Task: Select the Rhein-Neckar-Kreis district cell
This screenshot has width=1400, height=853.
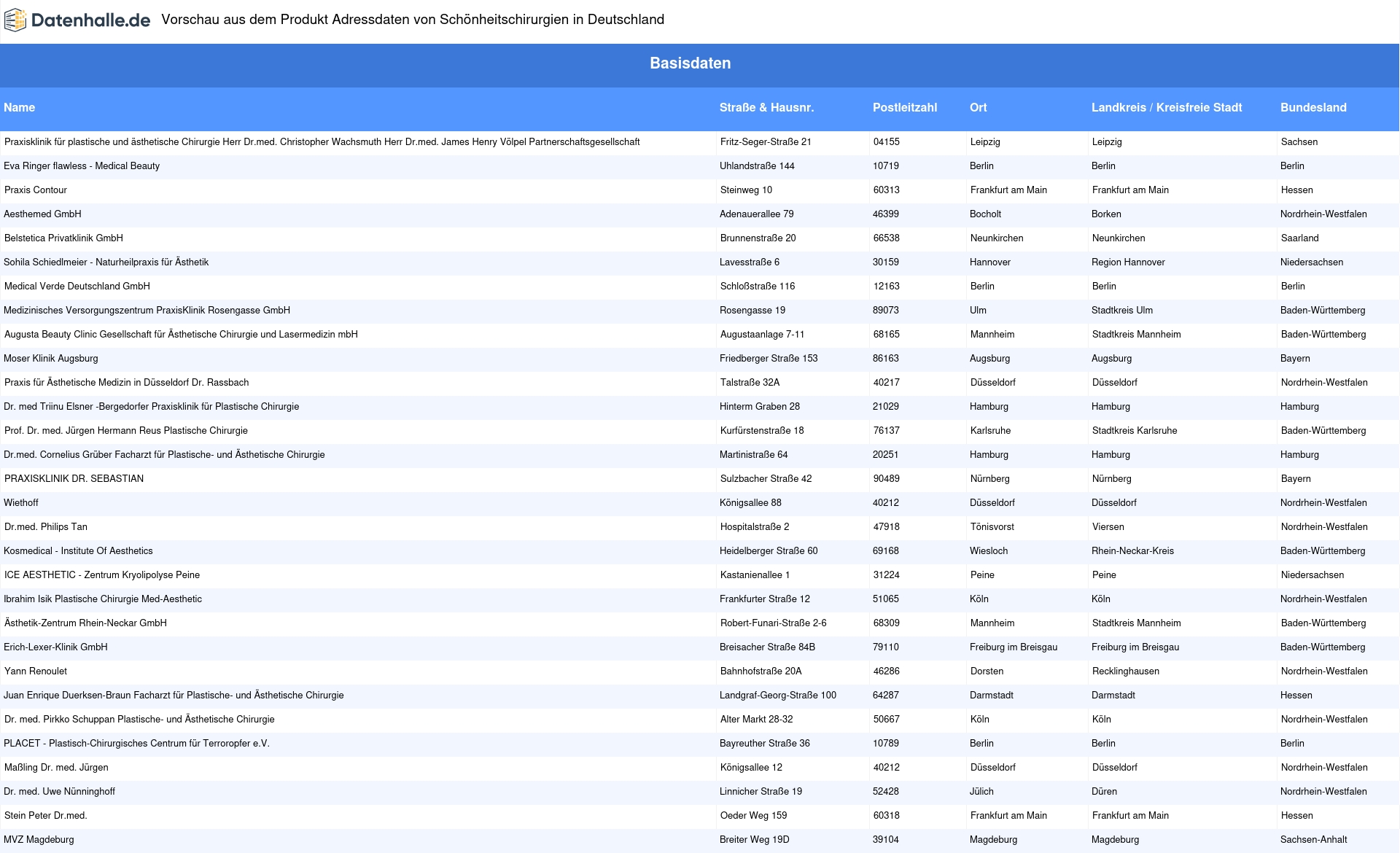Action: [1132, 551]
